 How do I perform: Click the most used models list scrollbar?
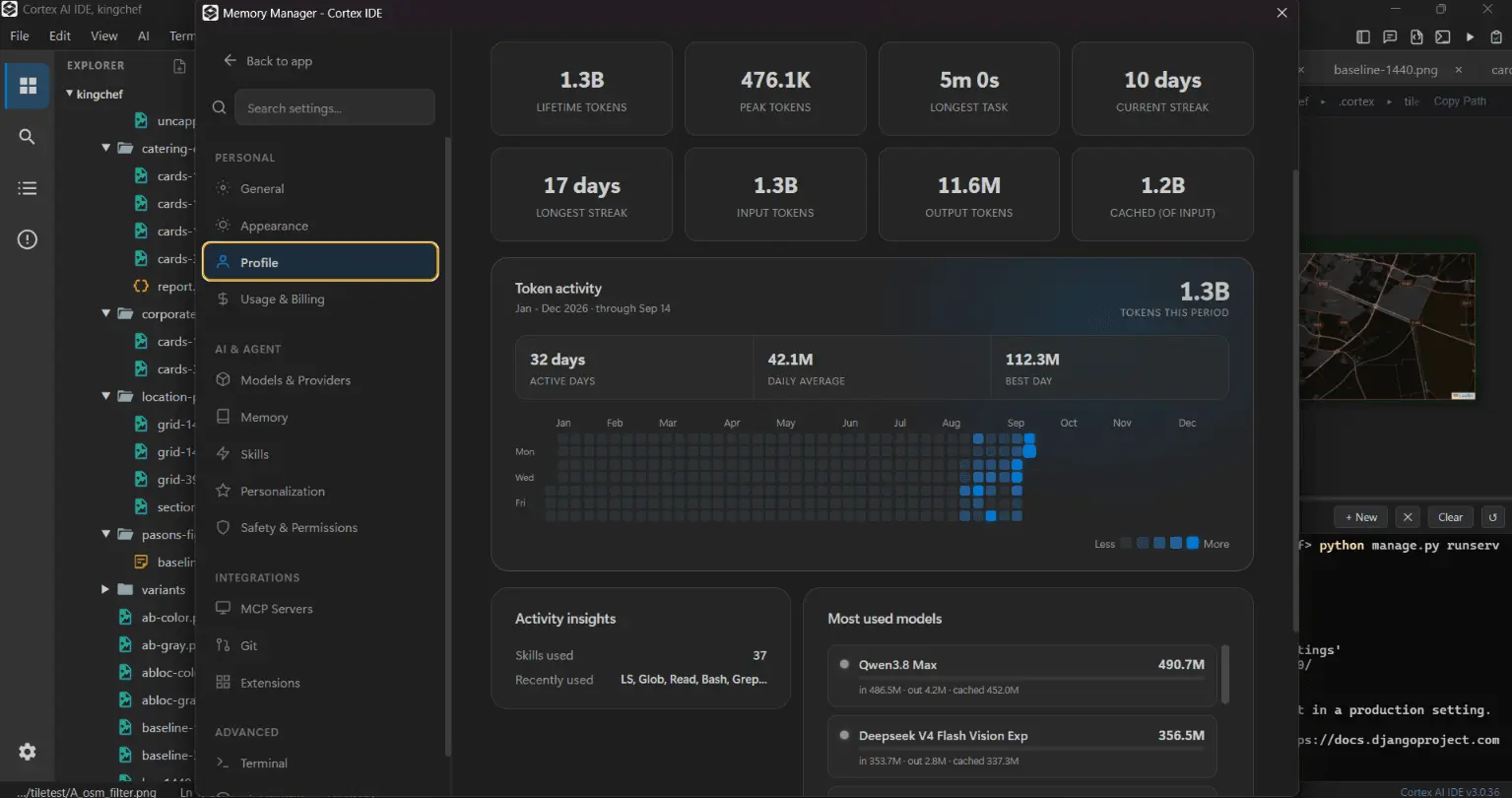1225,674
